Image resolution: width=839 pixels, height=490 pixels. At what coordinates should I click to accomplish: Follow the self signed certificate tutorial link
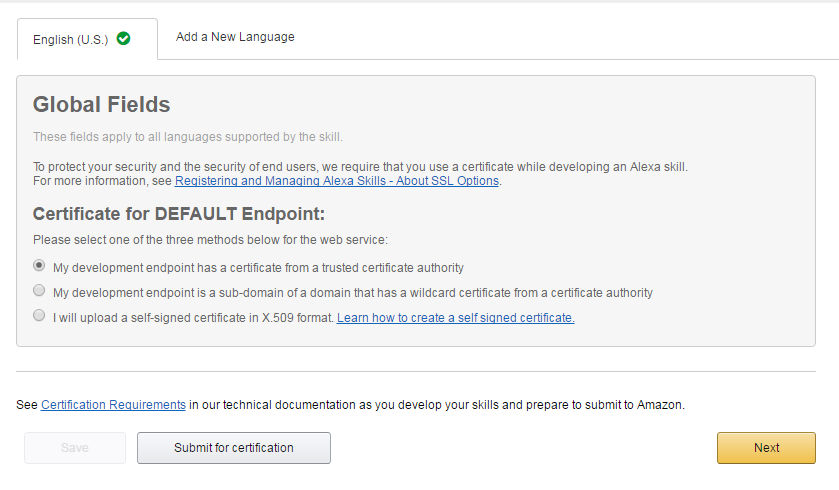pos(455,318)
